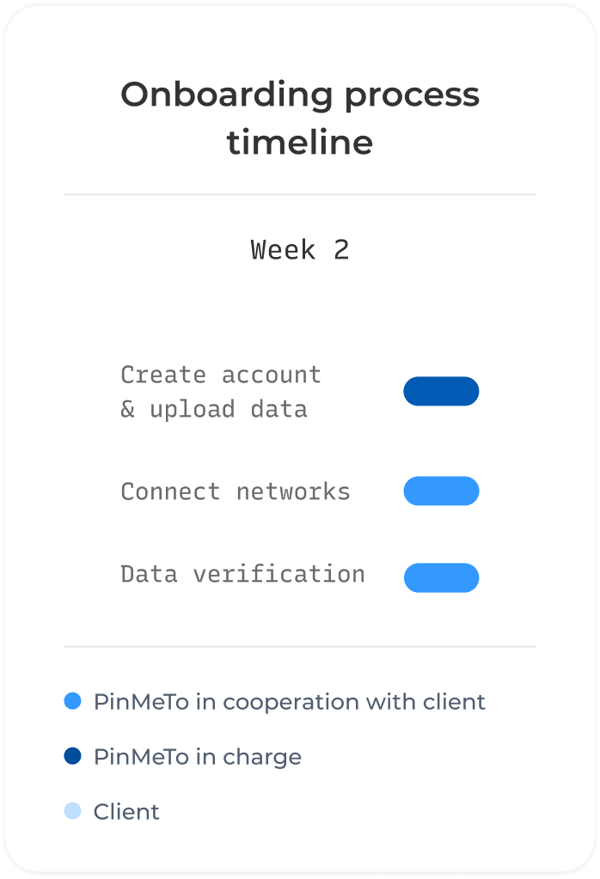Click the word timeline in the title
Screen dimensions: 600x879
click(300, 142)
